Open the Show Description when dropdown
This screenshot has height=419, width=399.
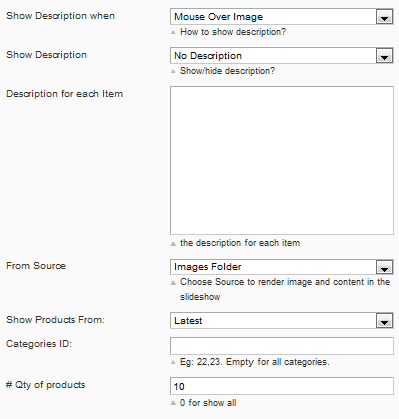coord(282,17)
